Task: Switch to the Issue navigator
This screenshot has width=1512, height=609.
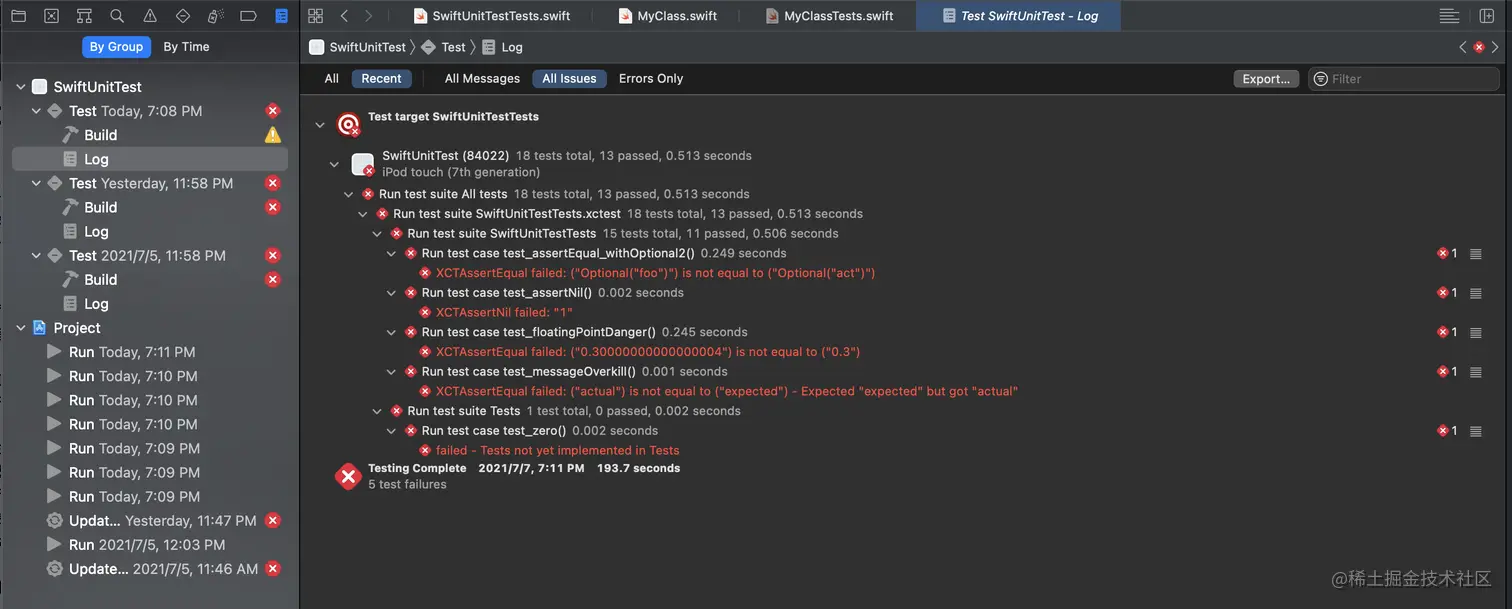Action: click(150, 16)
